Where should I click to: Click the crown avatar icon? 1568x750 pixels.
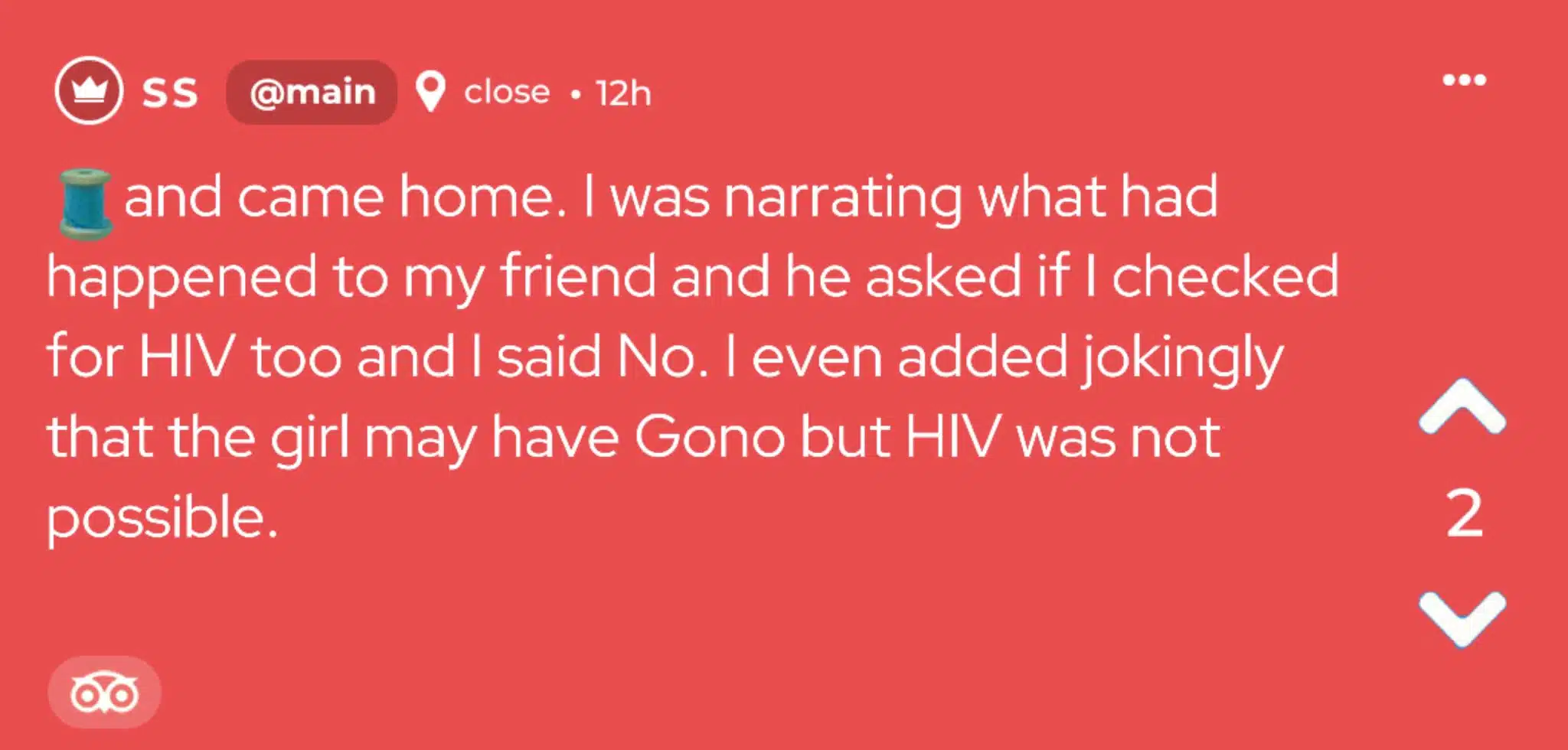(x=89, y=91)
